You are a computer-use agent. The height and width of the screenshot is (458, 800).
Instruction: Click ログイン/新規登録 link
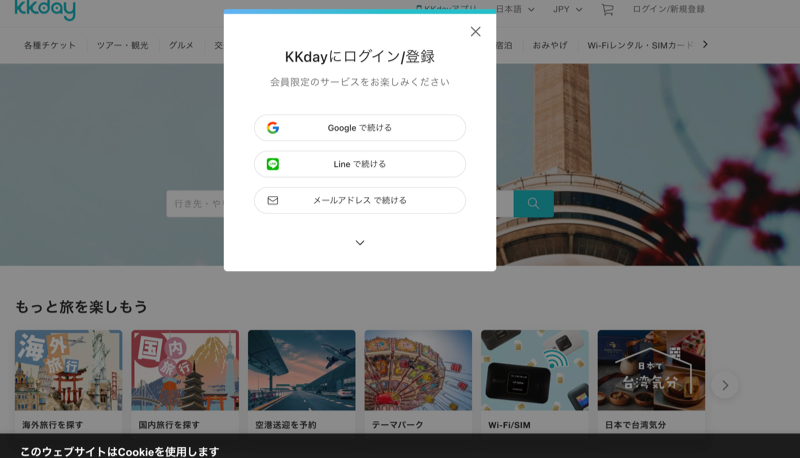click(x=668, y=9)
